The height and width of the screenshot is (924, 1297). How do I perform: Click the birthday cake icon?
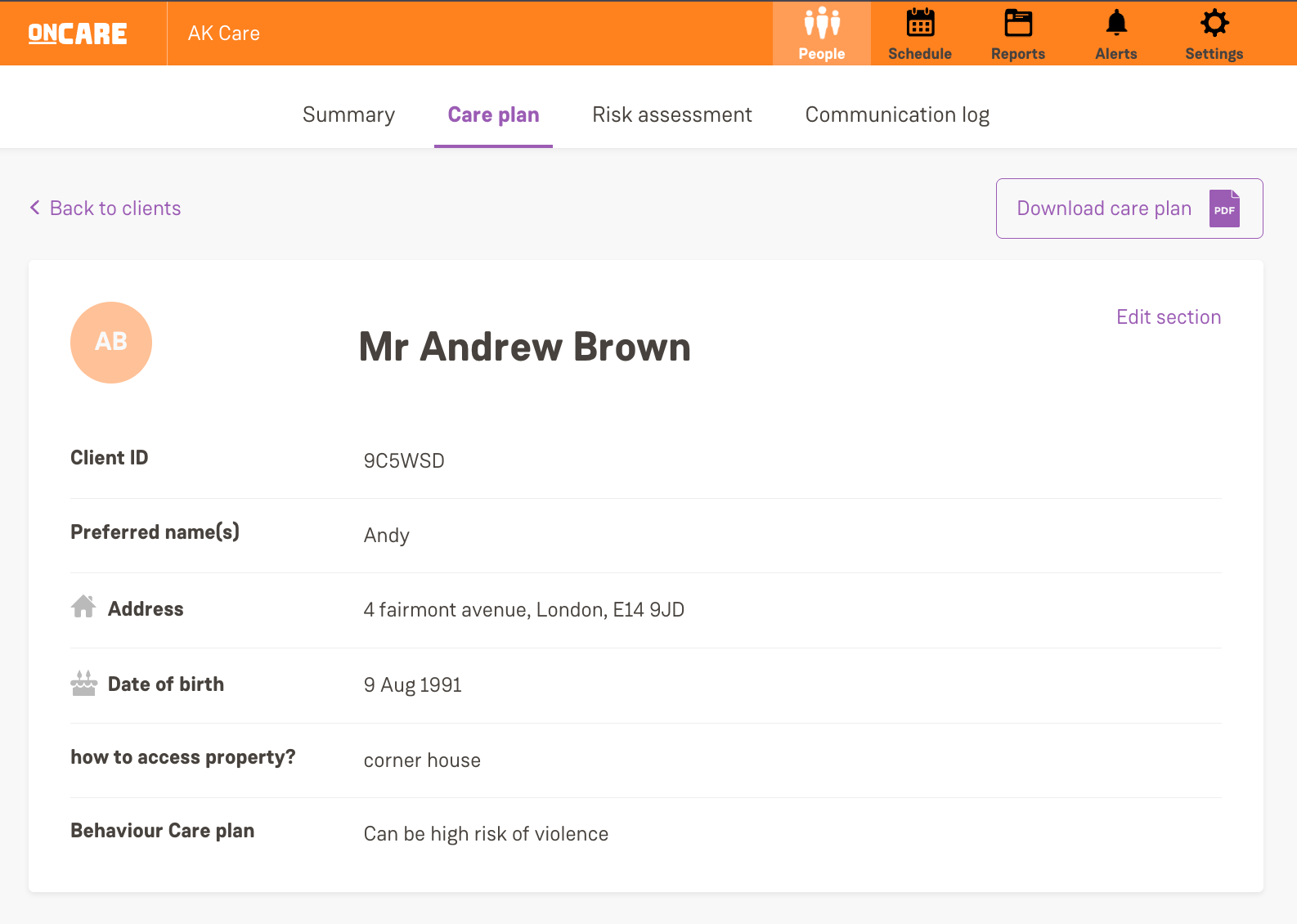pos(83,683)
